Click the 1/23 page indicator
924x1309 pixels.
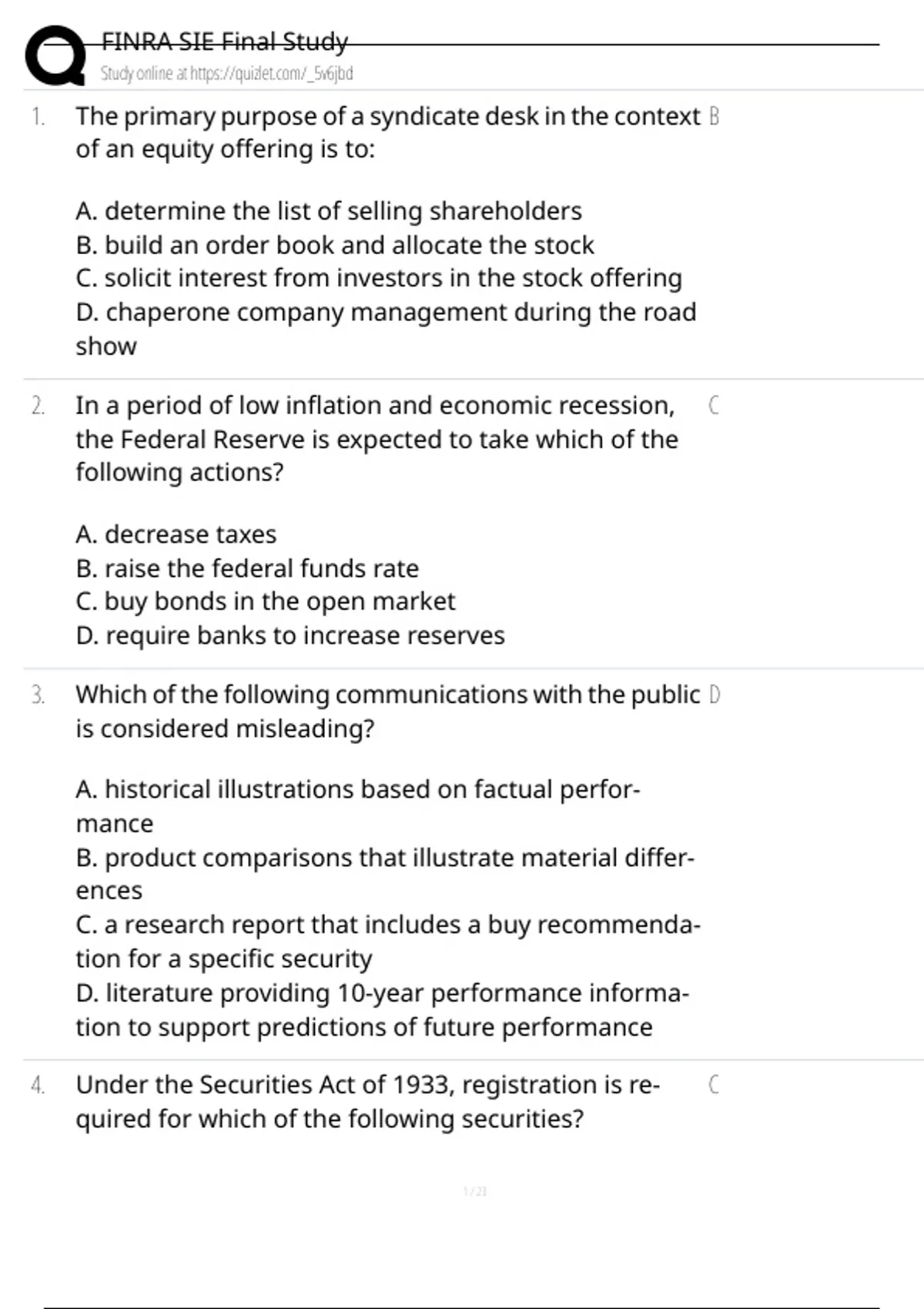(x=475, y=1192)
